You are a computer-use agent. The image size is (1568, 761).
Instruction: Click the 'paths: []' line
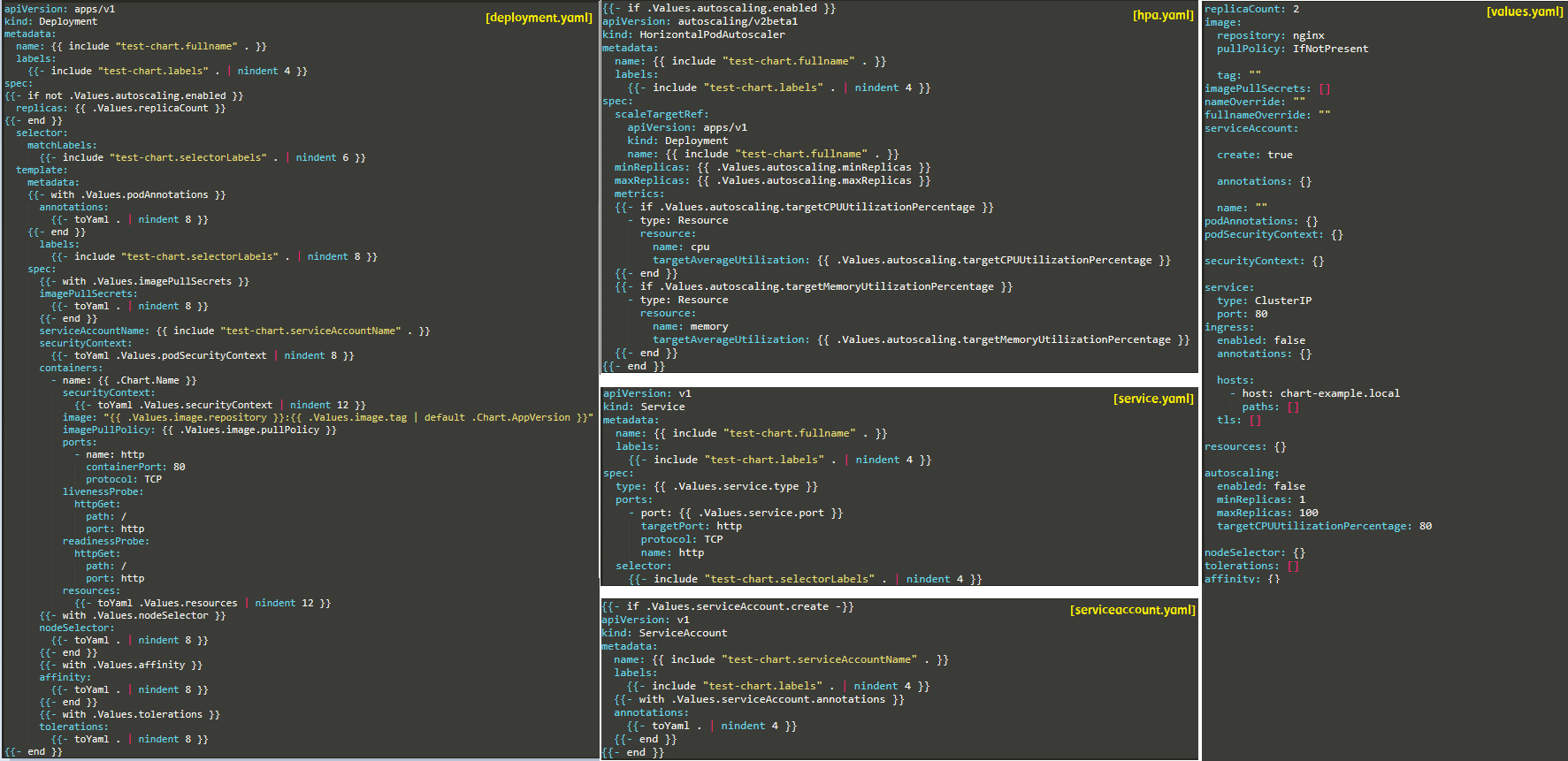click(x=1271, y=407)
